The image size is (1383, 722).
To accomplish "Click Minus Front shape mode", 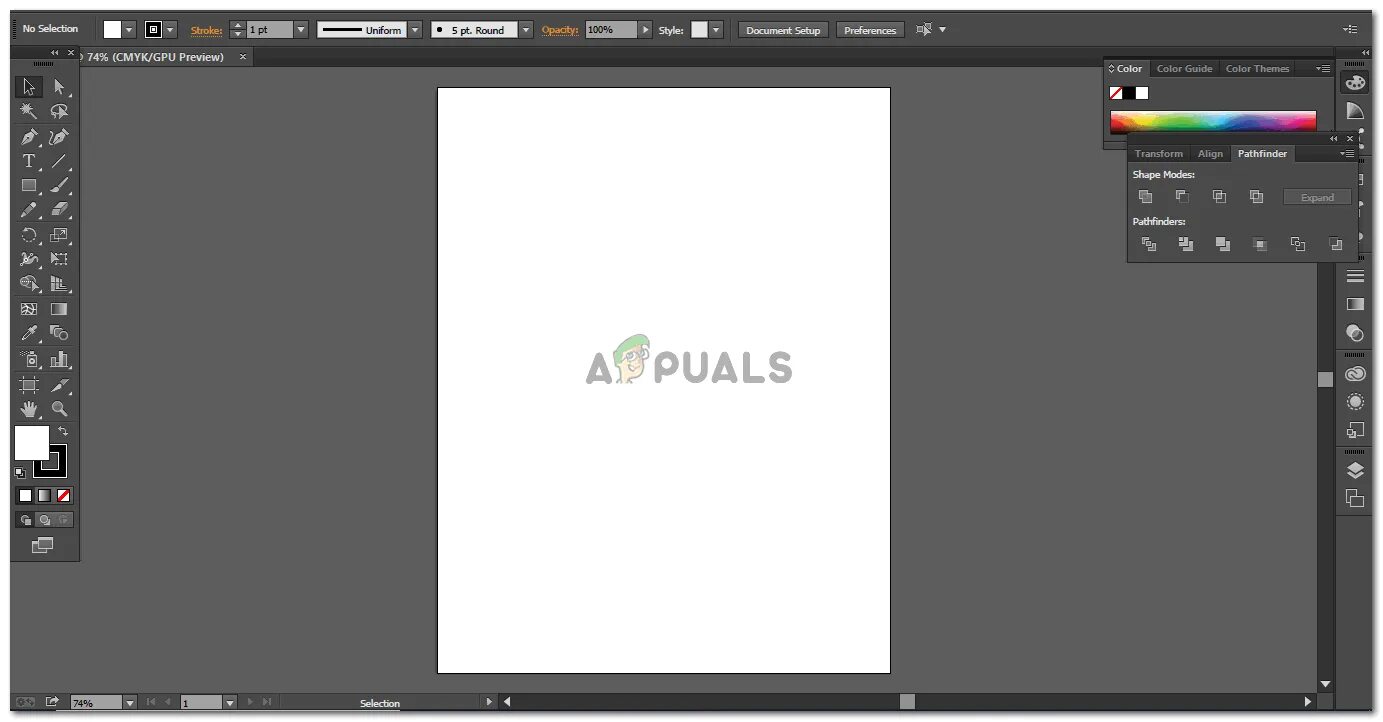I will click(x=1182, y=197).
